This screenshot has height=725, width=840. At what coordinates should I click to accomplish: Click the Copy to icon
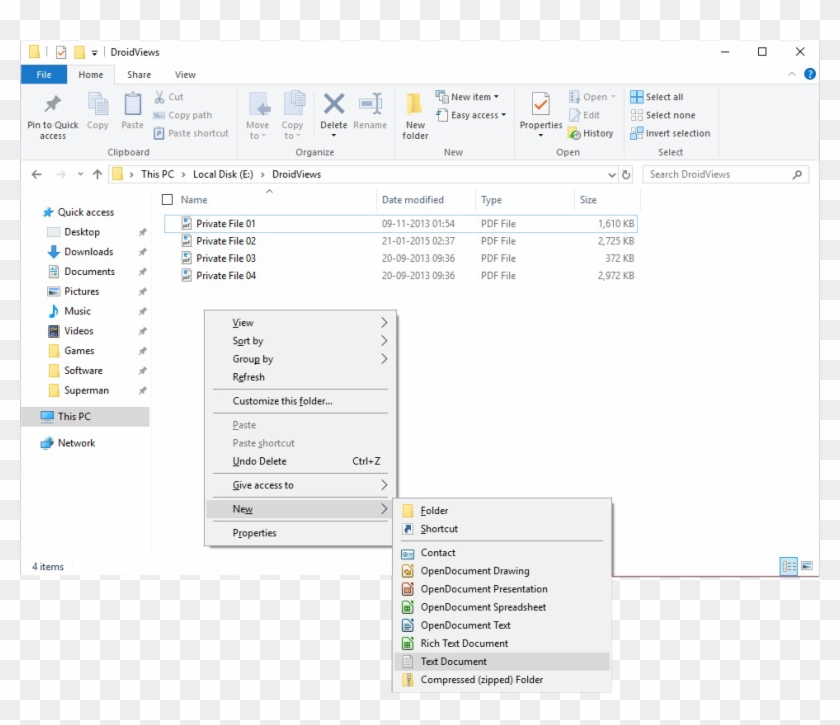(294, 103)
